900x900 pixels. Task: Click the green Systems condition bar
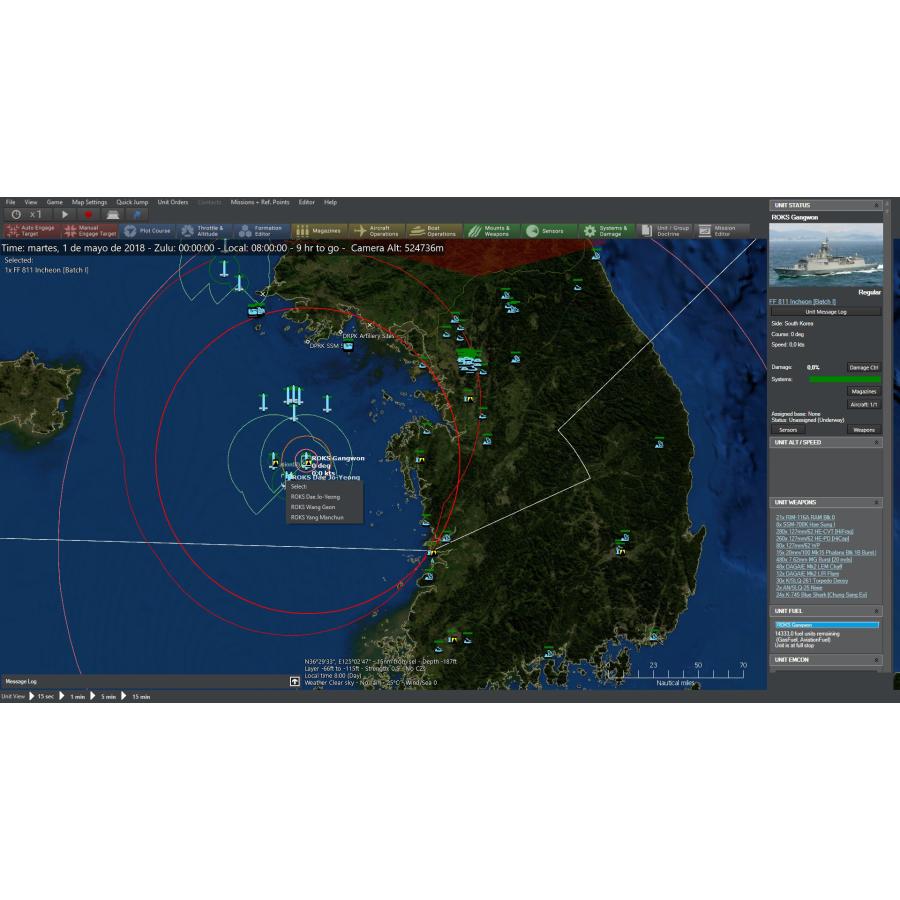click(x=844, y=380)
